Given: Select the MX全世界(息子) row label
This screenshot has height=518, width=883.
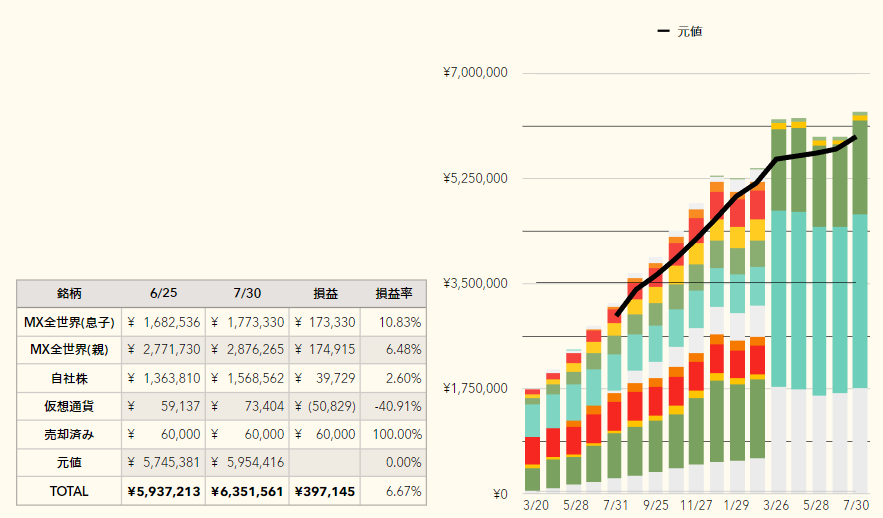Looking at the screenshot, I should [x=69, y=322].
